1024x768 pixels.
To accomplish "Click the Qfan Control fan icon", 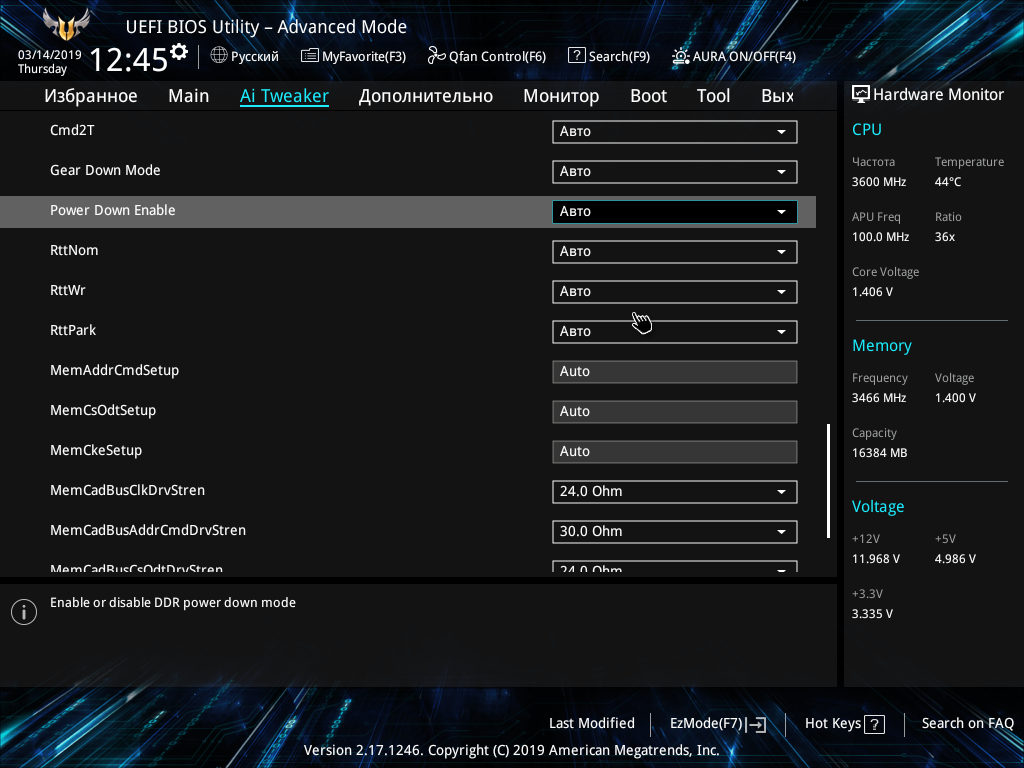I will 436,56.
